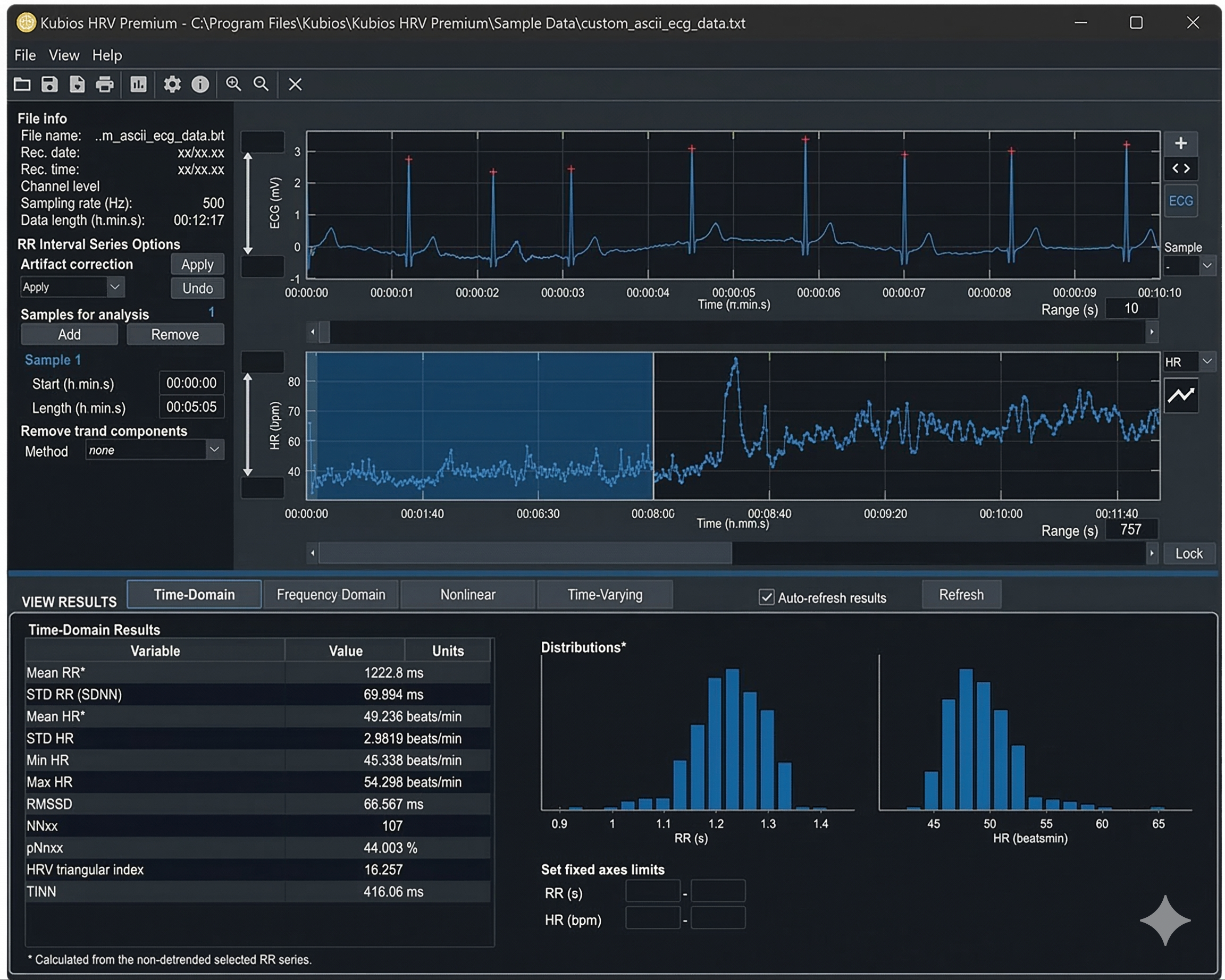This screenshot has width=1225, height=980.
Task: Click the print toolbar icon
Action: pos(105,85)
